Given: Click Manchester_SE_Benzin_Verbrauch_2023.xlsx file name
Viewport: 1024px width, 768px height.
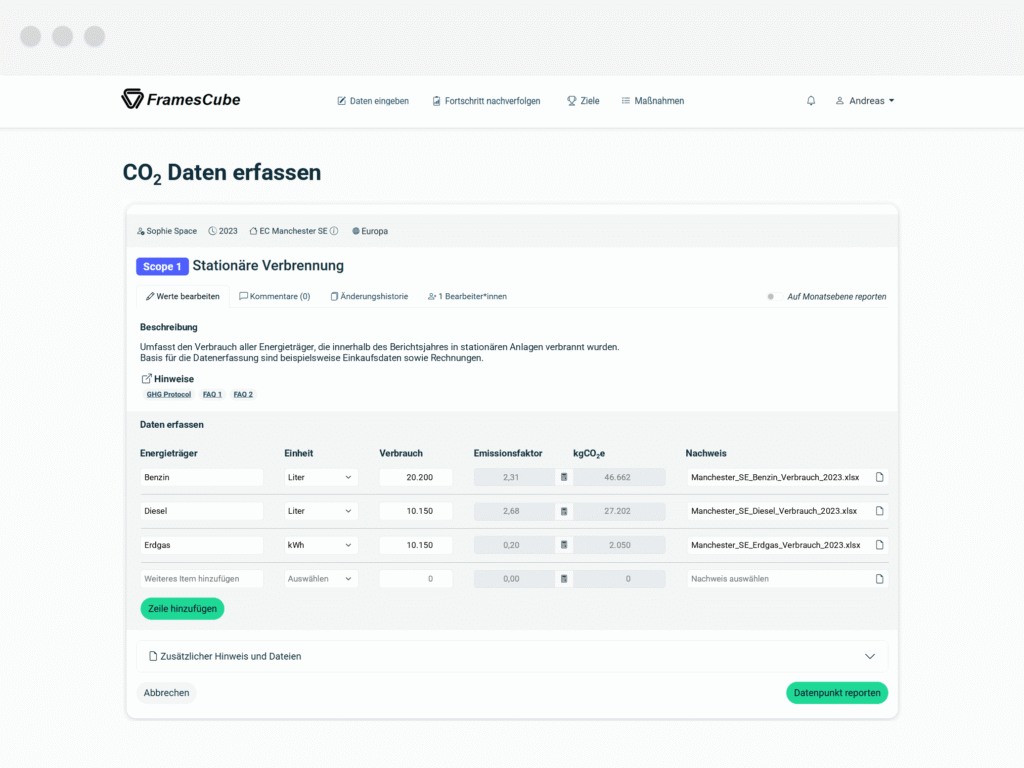Looking at the screenshot, I should coord(775,477).
